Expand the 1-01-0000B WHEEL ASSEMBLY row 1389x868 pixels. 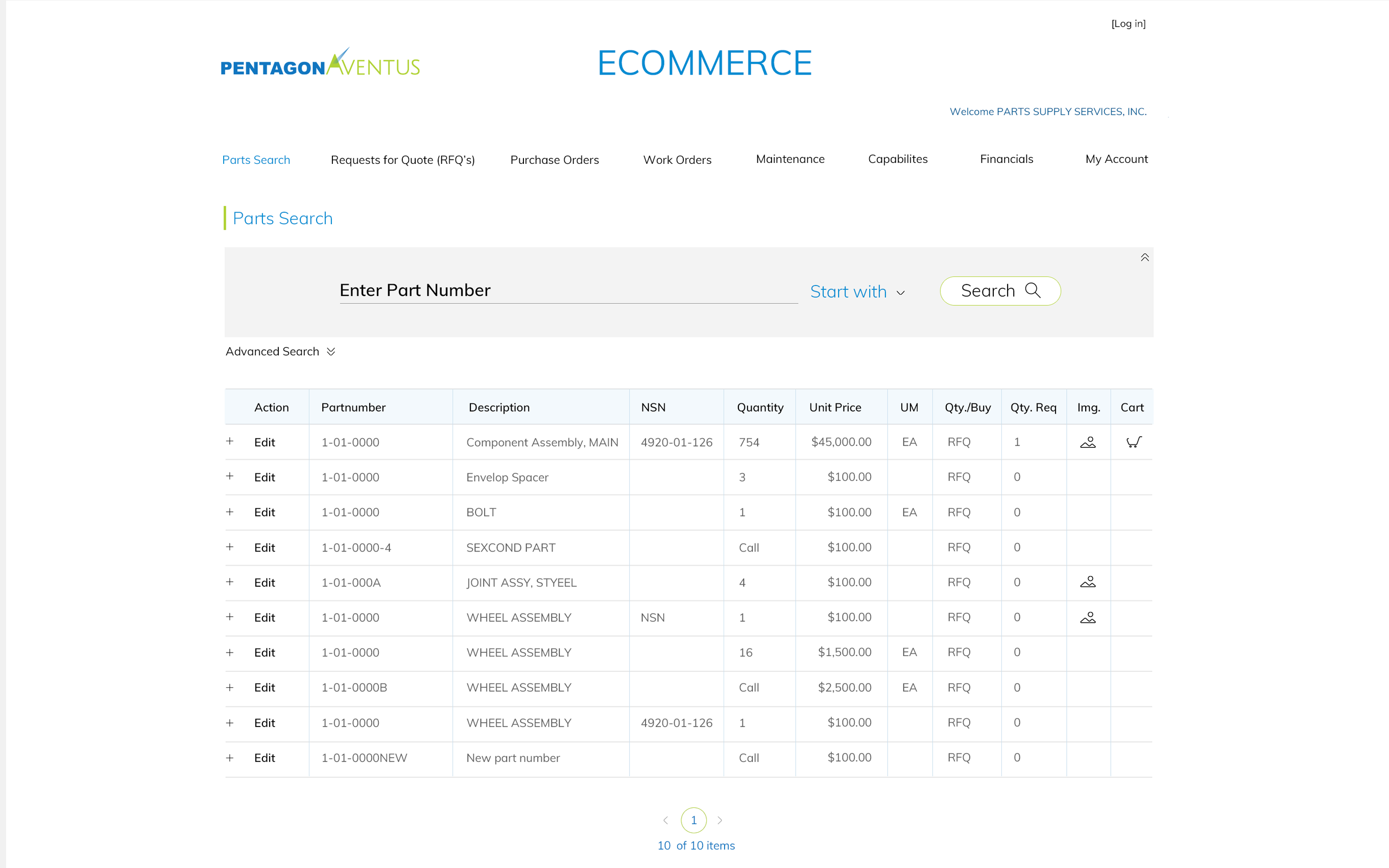point(230,688)
